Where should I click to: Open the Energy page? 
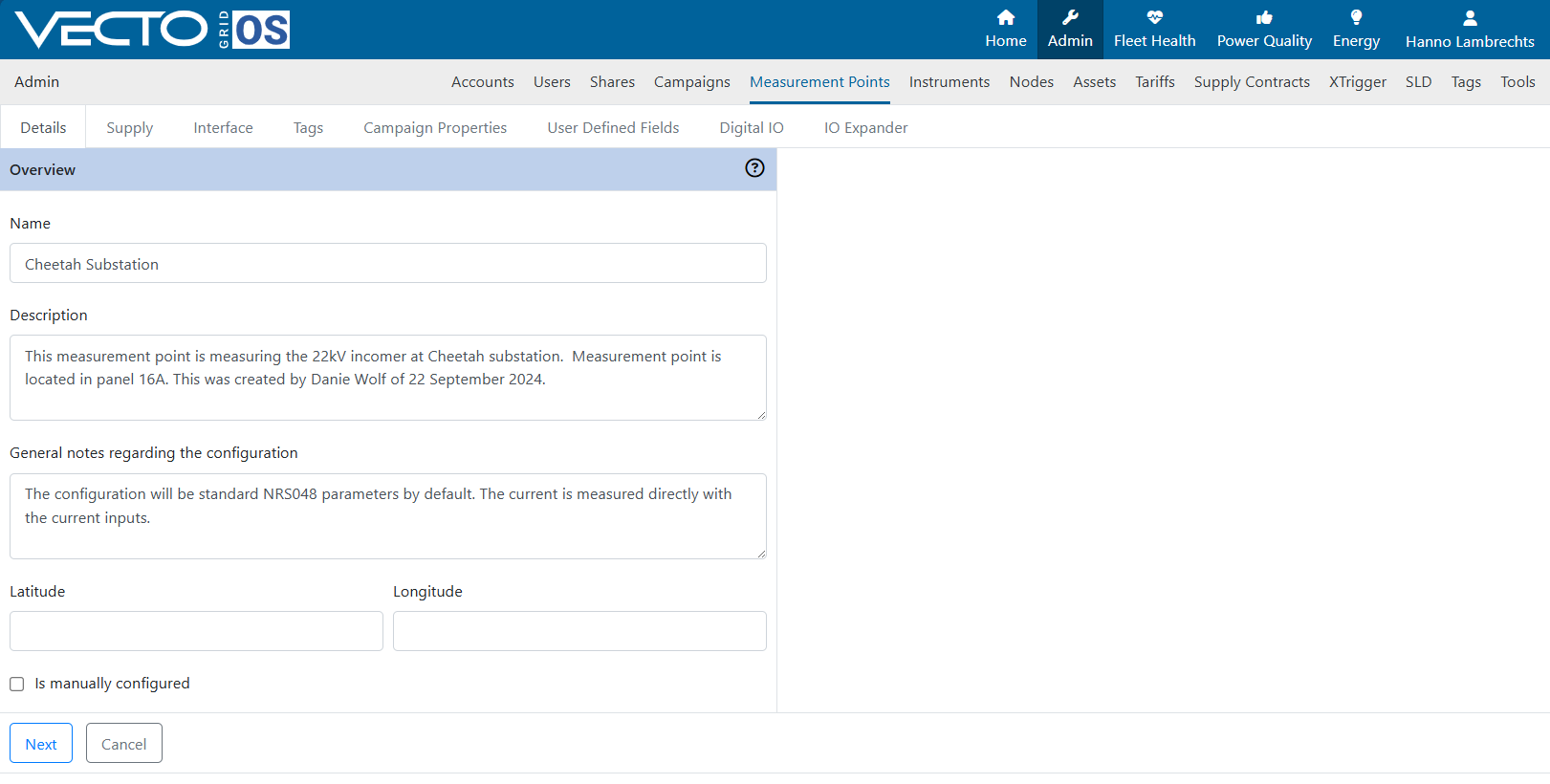(x=1356, y=30)
